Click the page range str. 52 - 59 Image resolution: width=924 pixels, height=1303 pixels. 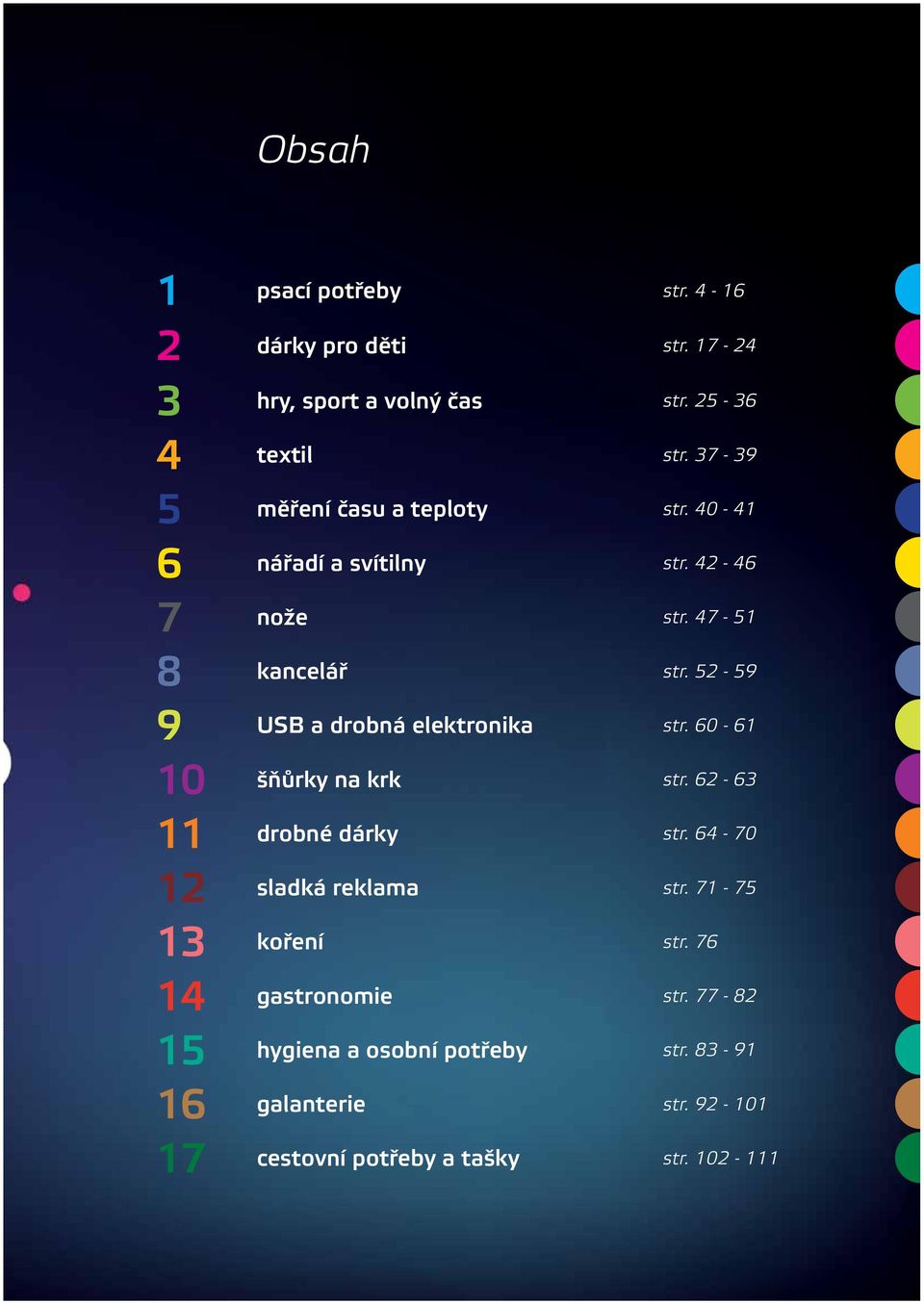click(709, 671)
